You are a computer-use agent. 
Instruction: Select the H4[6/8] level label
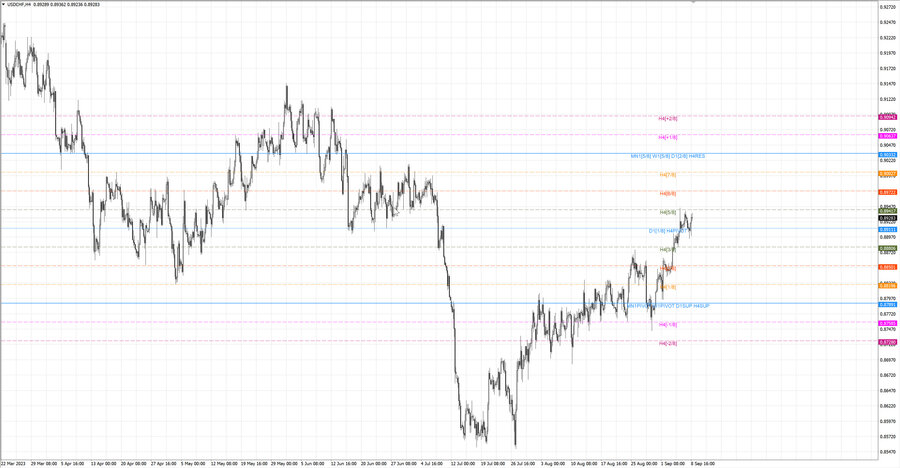(668, 194)
